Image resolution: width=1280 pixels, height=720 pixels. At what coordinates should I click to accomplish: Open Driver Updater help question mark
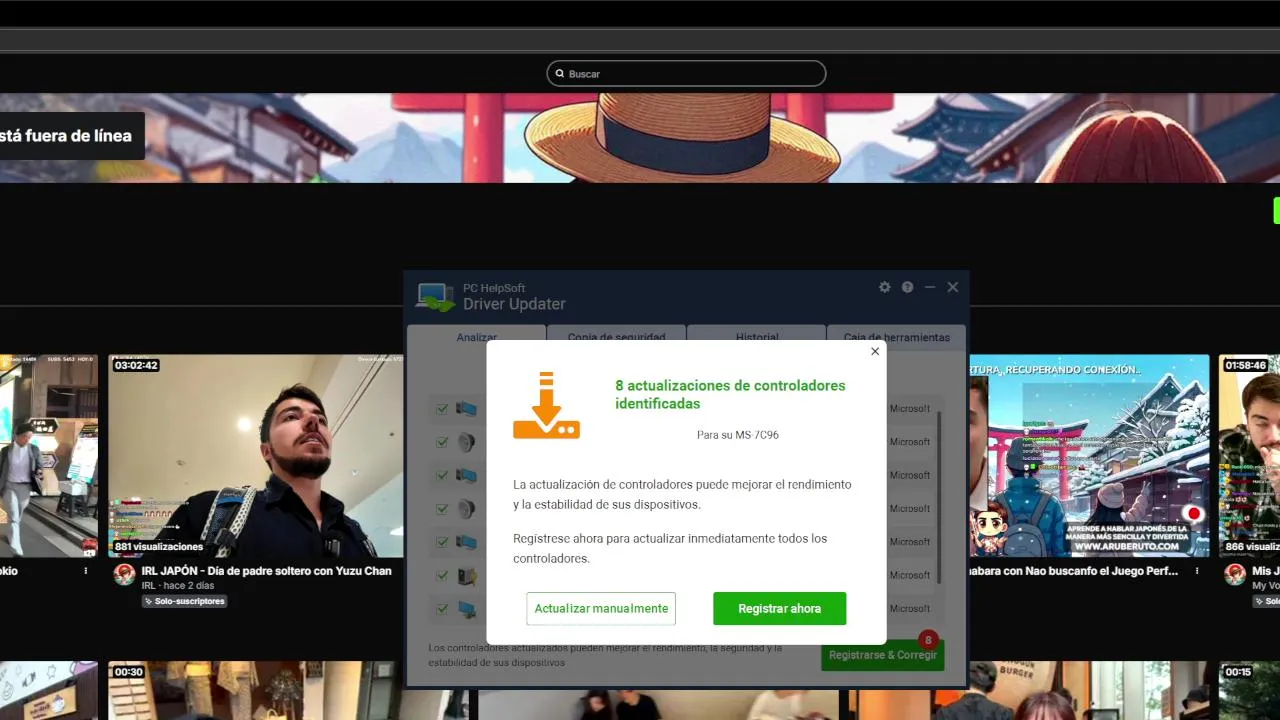pos(907,287)
